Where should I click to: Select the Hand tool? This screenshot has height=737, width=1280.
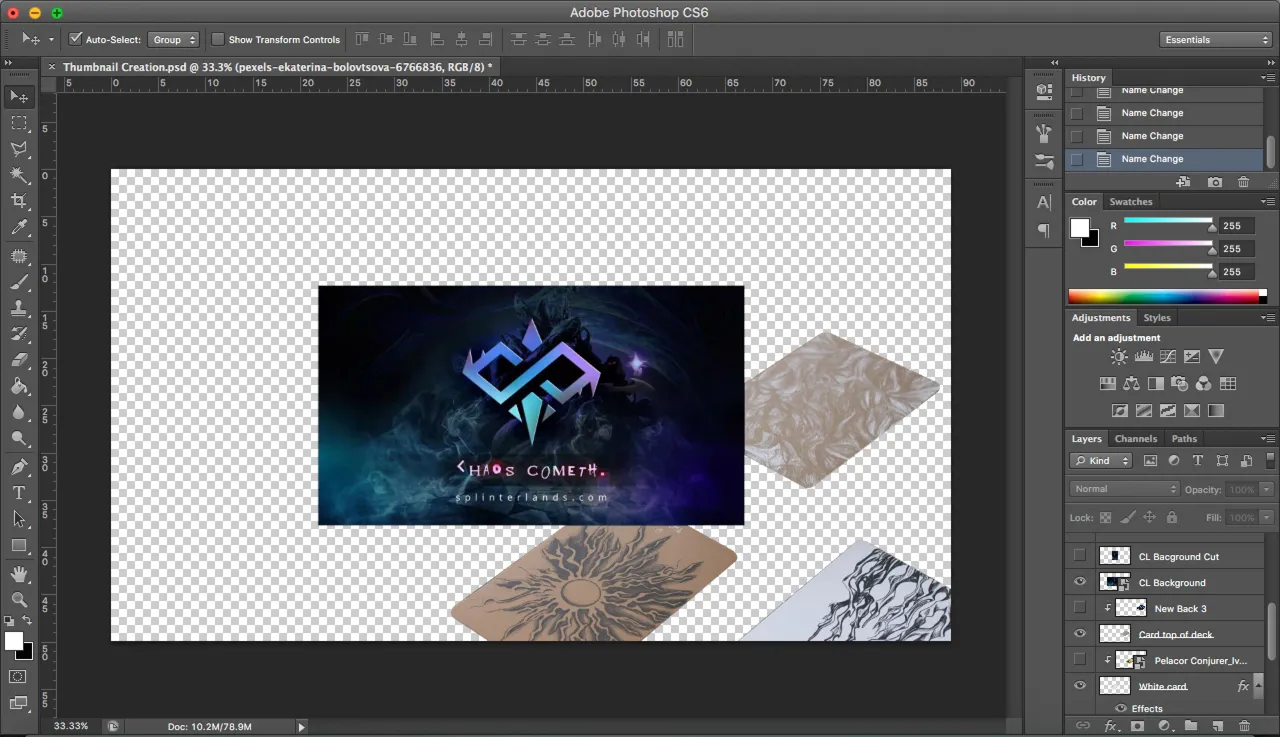click(19, 574)
